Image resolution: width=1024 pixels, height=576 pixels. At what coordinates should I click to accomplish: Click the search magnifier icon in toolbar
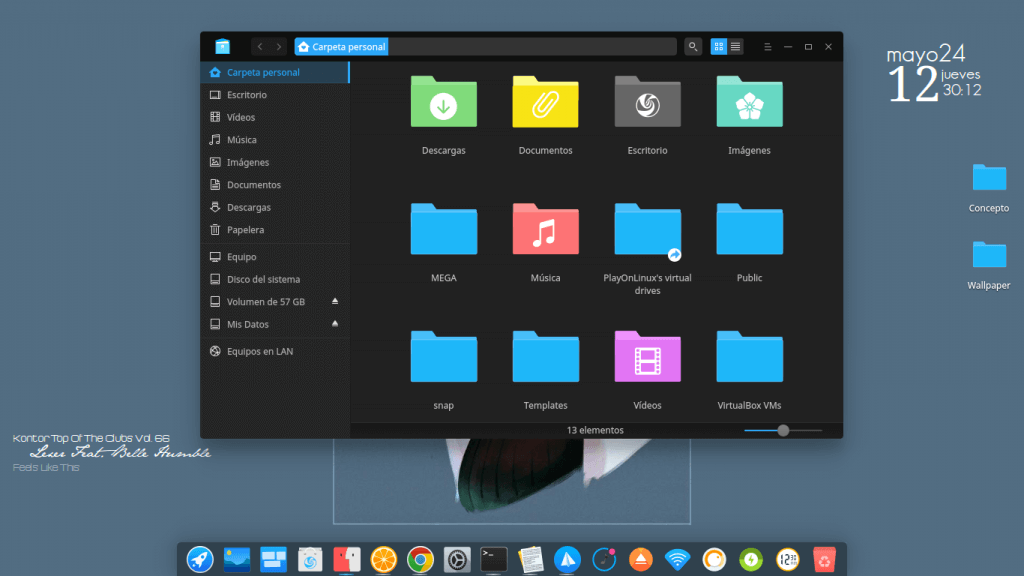click(693, 47)
